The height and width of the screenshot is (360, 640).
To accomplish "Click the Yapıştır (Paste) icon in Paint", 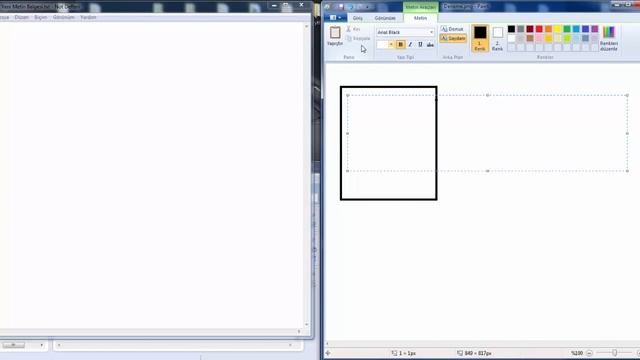I will click(x=335, y=33).
